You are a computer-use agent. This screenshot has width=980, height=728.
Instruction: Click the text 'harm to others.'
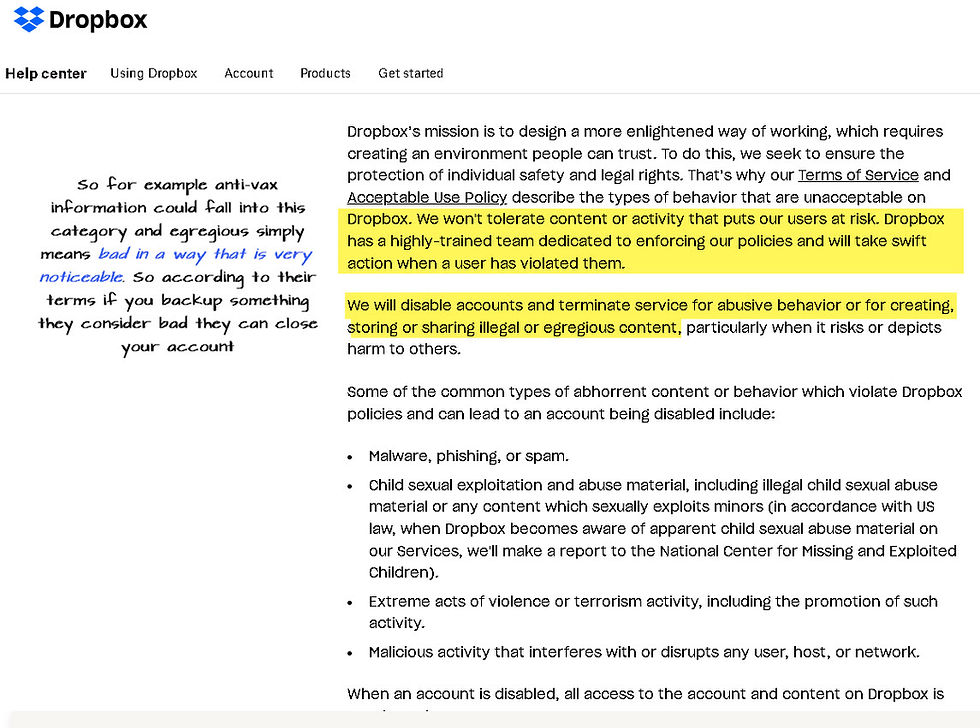coord(404,349)
